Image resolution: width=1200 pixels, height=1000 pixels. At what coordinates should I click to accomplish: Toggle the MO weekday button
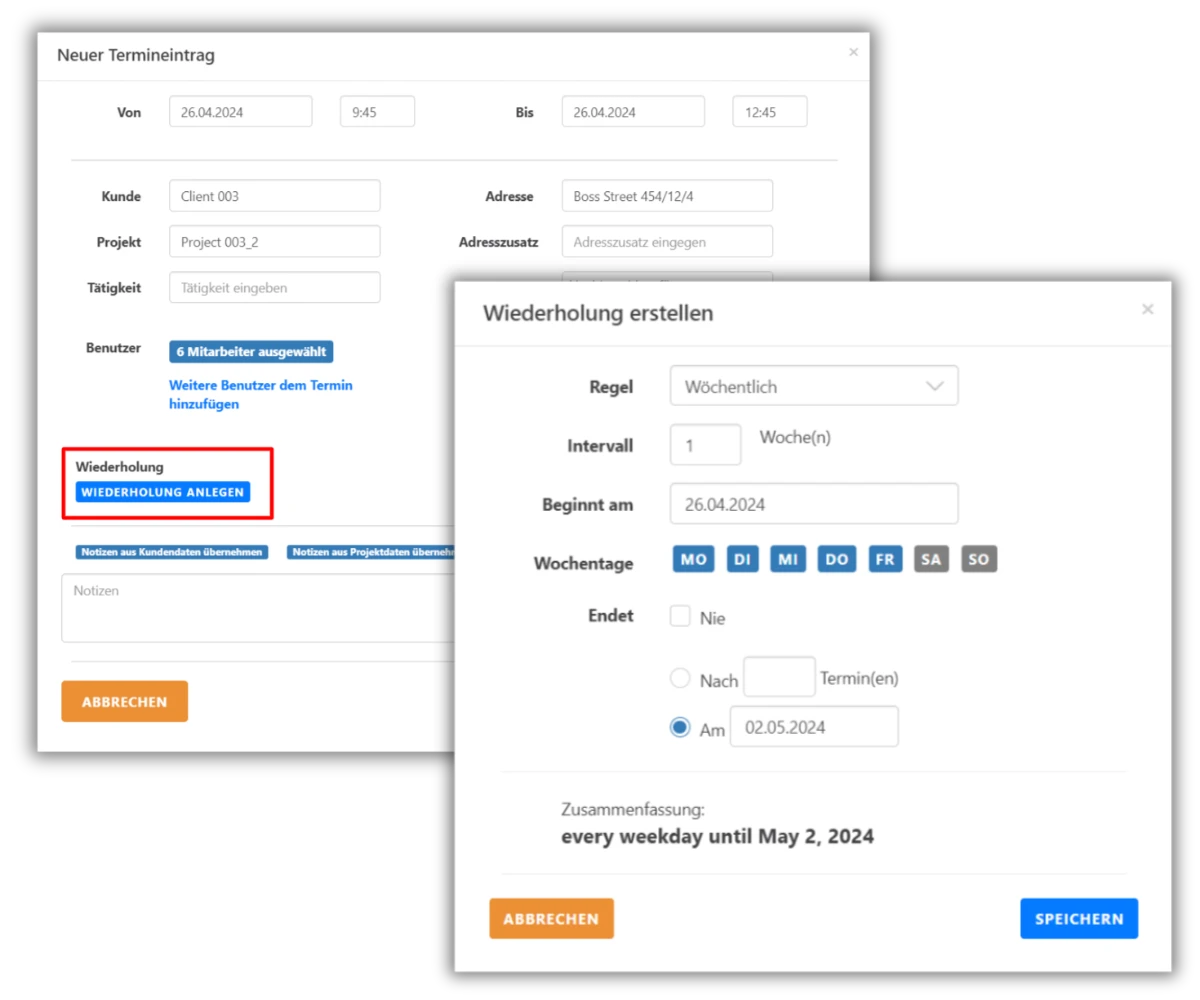pos(693,559)
